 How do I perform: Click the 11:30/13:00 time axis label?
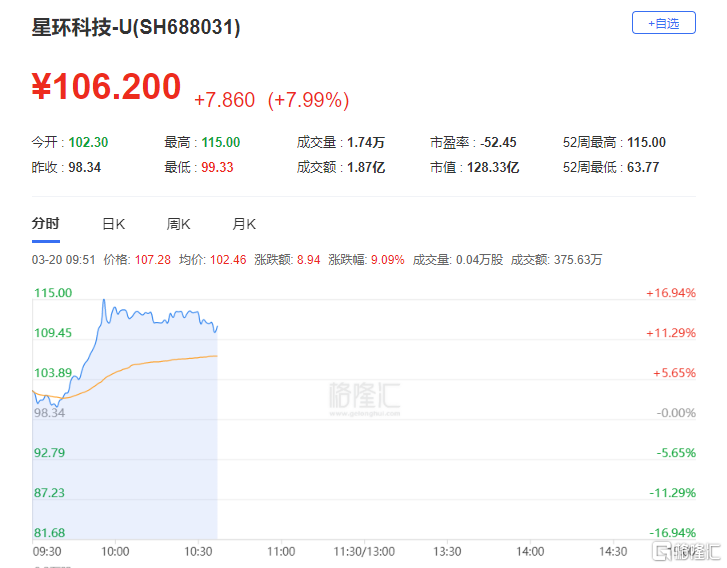pyautogui.click(x=364, y=552)
